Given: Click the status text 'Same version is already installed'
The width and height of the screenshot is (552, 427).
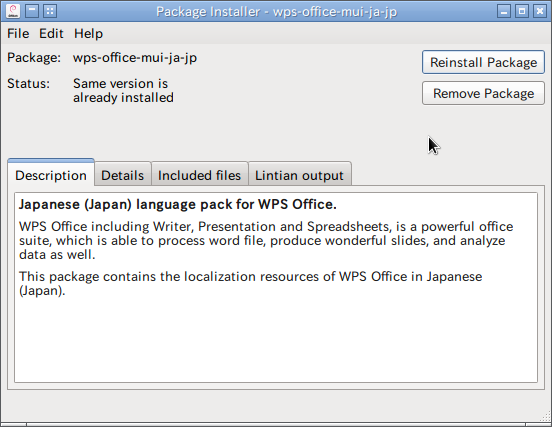Looking at the screenshot, I should click(123, 90).
